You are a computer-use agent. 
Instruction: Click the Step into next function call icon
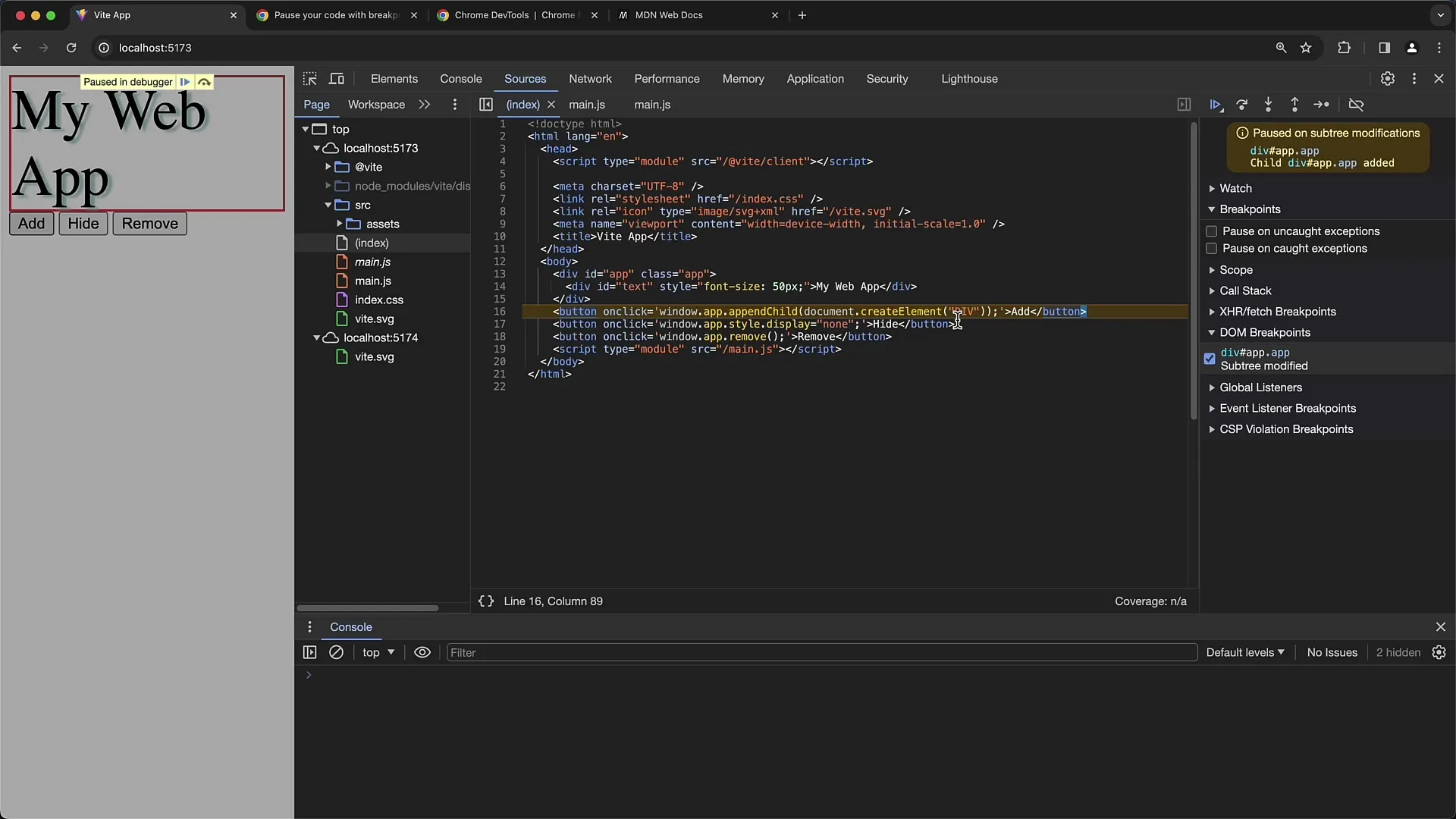(1268, 104)
